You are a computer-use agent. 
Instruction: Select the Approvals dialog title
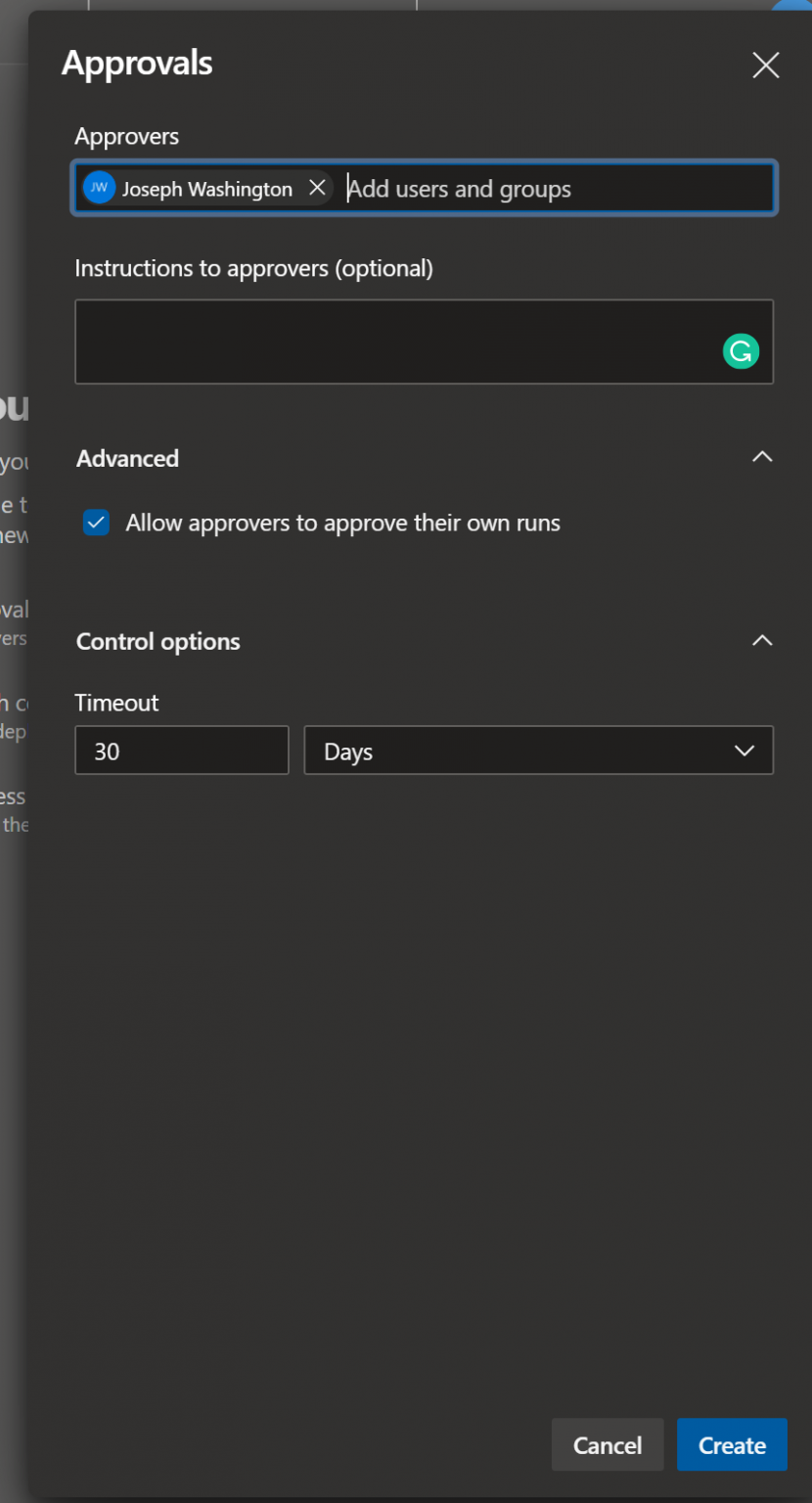137,63
